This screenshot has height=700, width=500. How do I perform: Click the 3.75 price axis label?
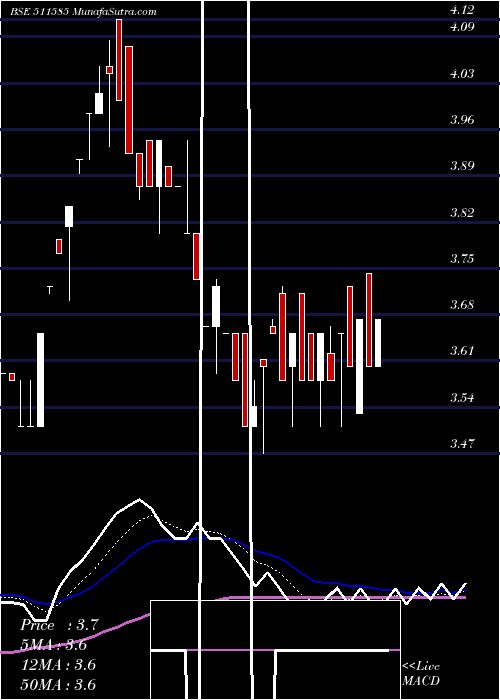click(462, 258)
